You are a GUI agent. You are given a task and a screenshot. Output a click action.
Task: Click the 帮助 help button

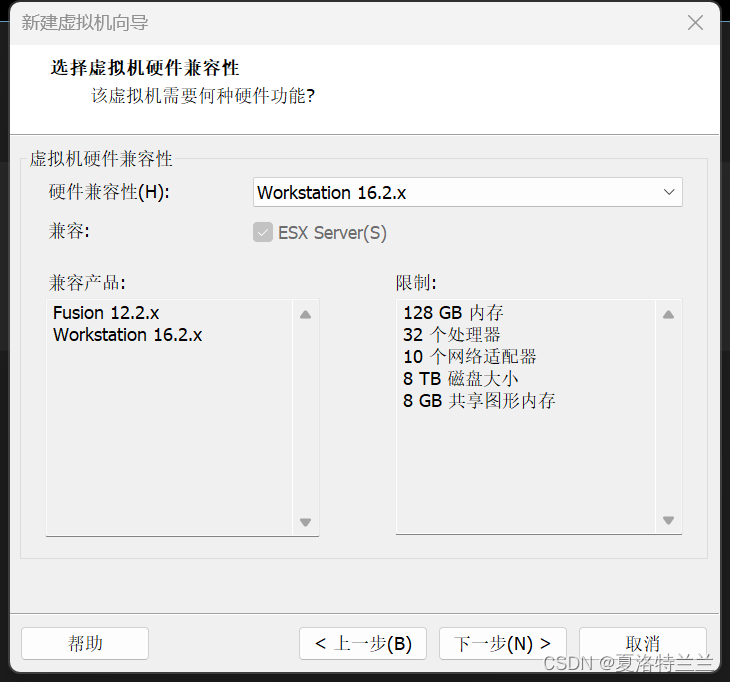pyautogui.click(x=85, y=643)
